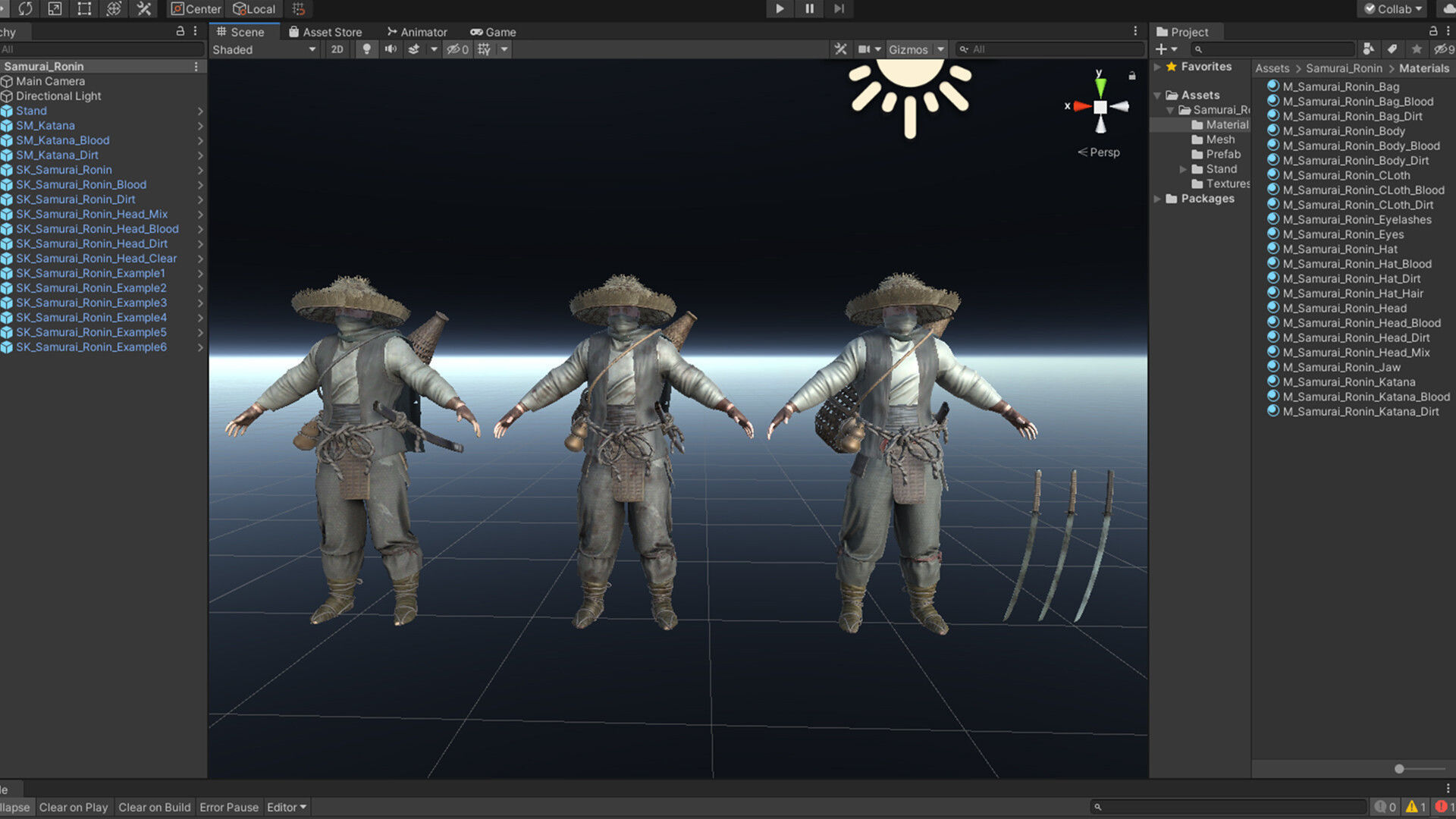Toggle pivot handle position Center
The image size is (1456, 819).
[x=196, y=8]
